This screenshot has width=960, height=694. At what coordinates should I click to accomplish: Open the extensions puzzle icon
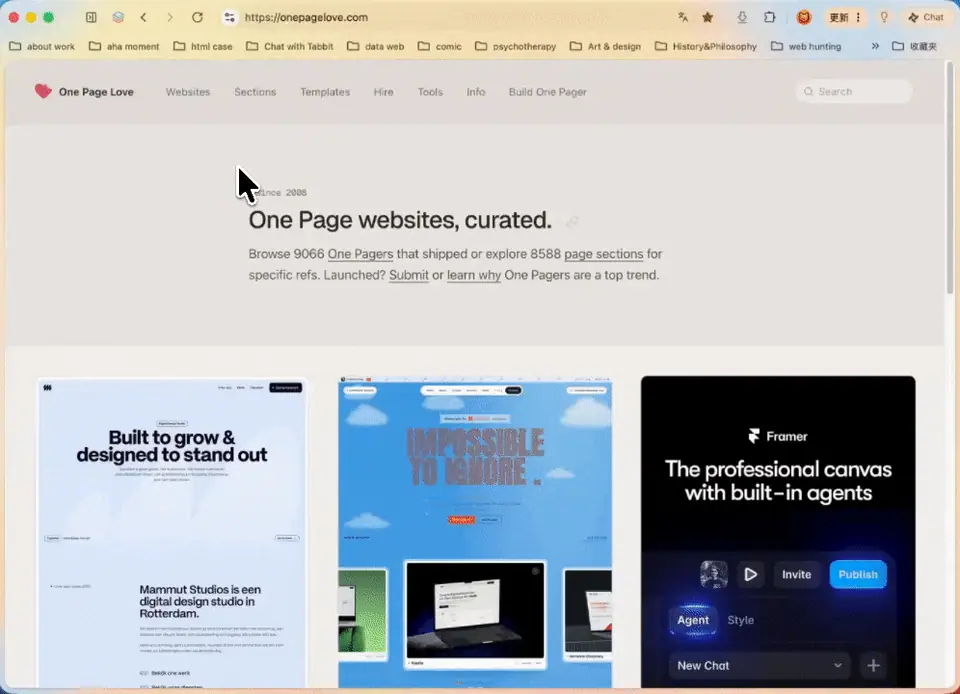tap(770, 17)
